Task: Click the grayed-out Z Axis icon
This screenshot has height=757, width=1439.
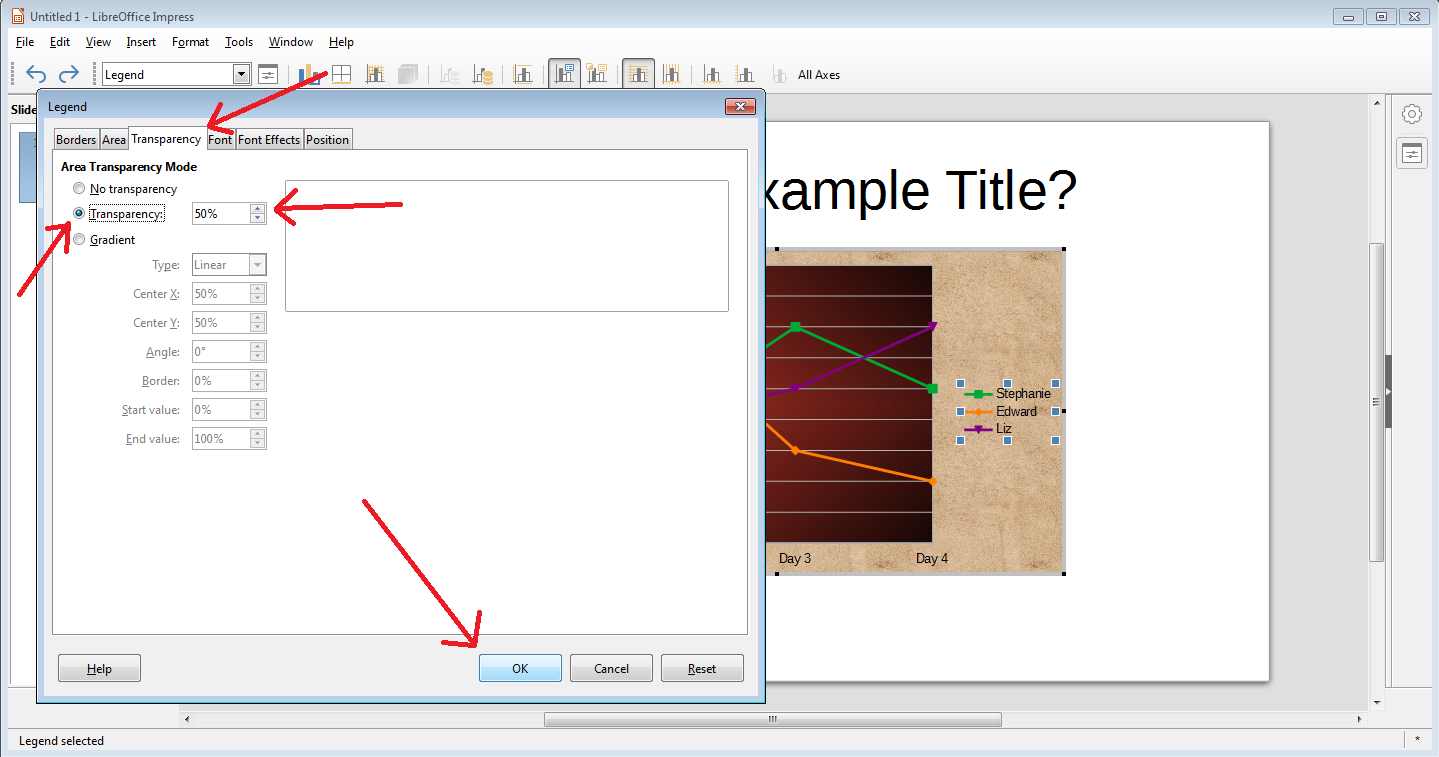Action: click(779, 74)
